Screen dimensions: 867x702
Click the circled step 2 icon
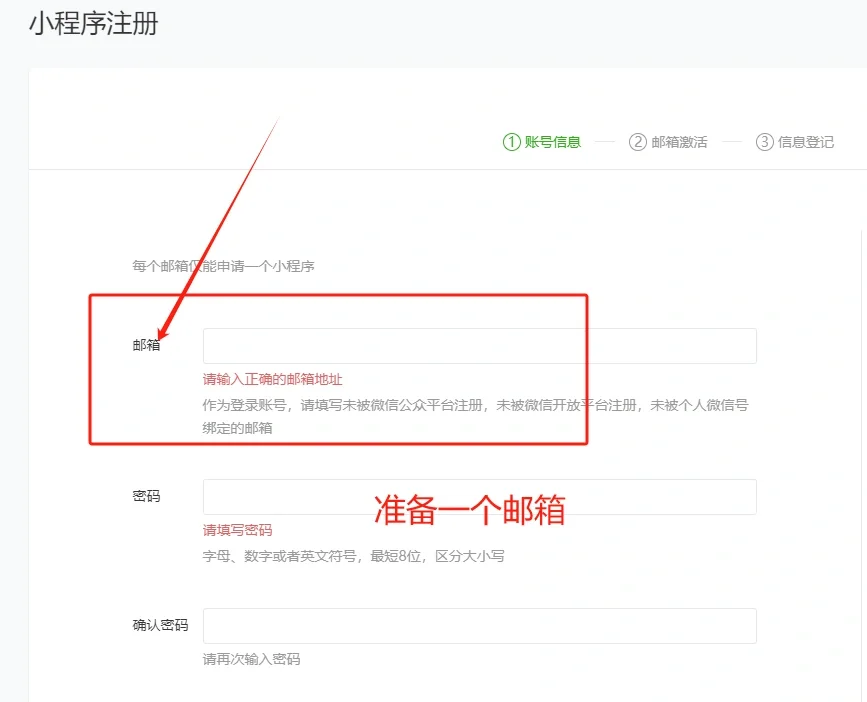click(637, 142)
